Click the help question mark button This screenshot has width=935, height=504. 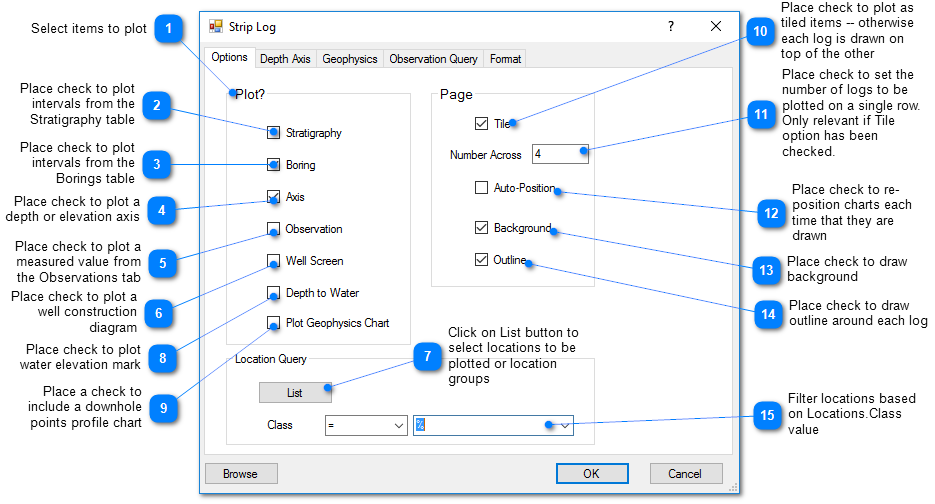coord(671,27)
